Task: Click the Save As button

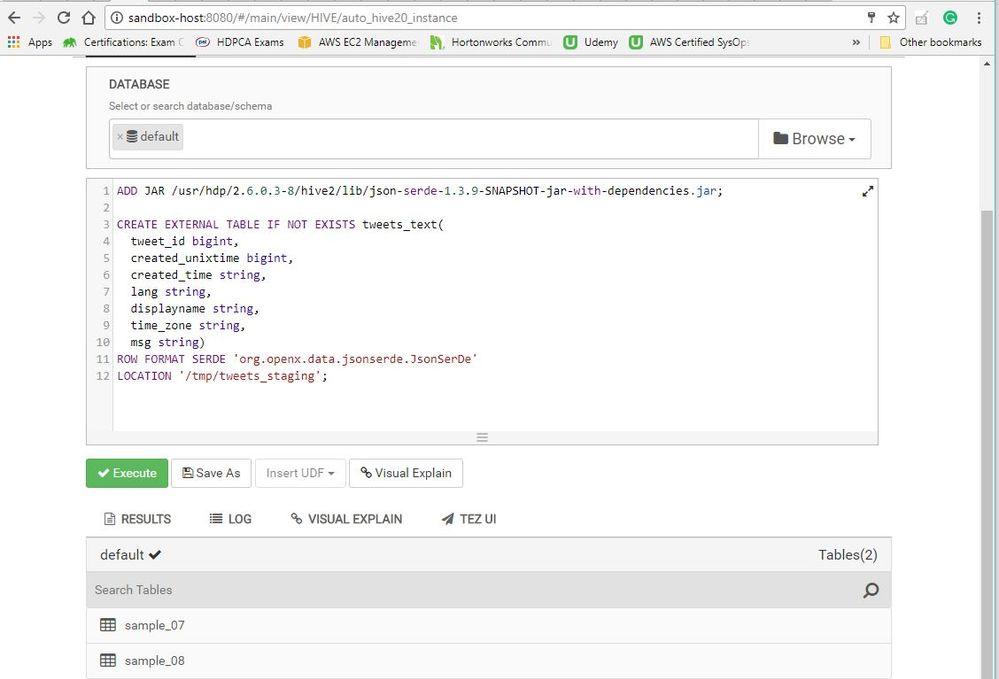Action: [x=211, y=473]
